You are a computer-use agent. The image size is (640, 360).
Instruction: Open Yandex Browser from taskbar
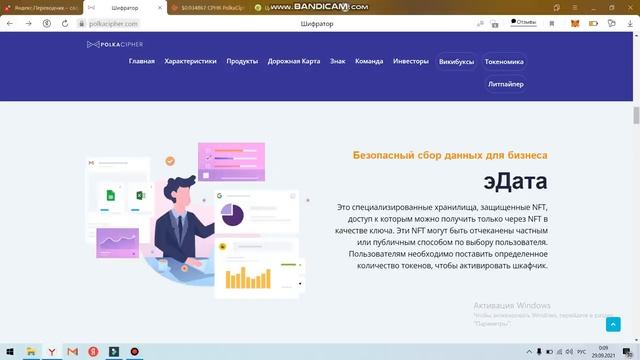point(52,351)
